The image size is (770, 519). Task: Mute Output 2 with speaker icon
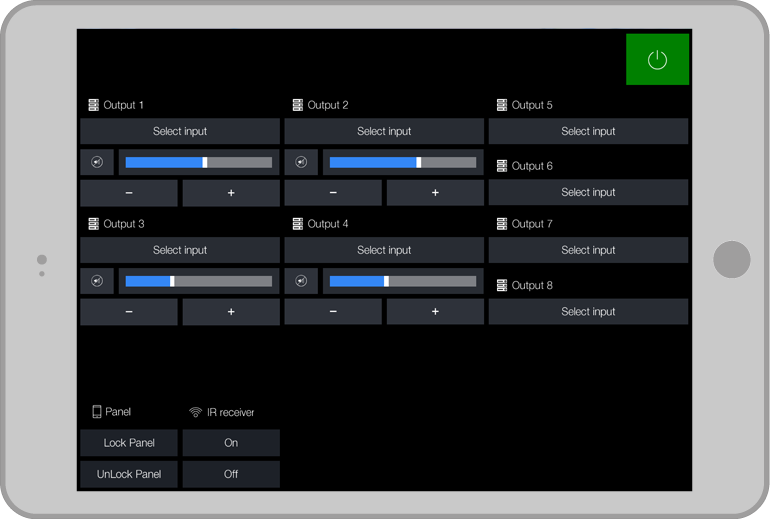point(301,162)
